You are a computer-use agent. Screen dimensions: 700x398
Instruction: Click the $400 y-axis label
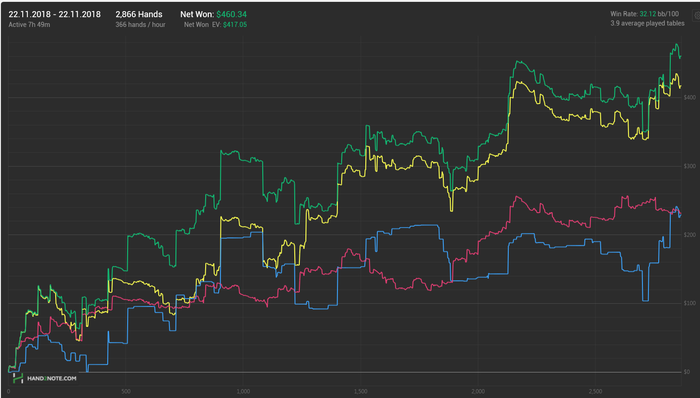[690, 97]
